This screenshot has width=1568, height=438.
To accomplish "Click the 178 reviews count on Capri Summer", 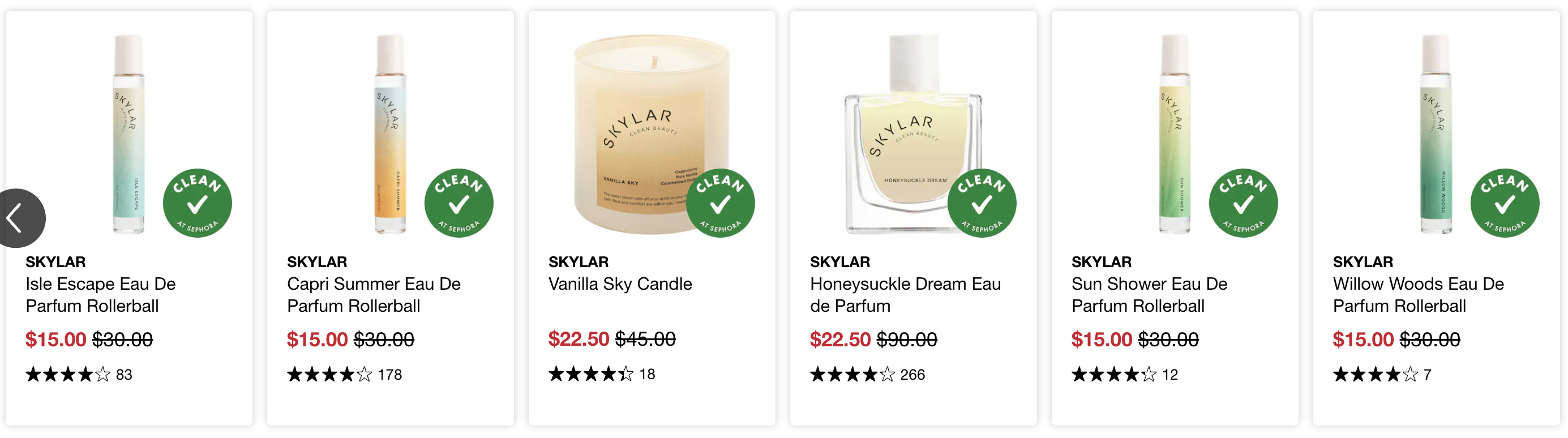I will tap(389, 375).
